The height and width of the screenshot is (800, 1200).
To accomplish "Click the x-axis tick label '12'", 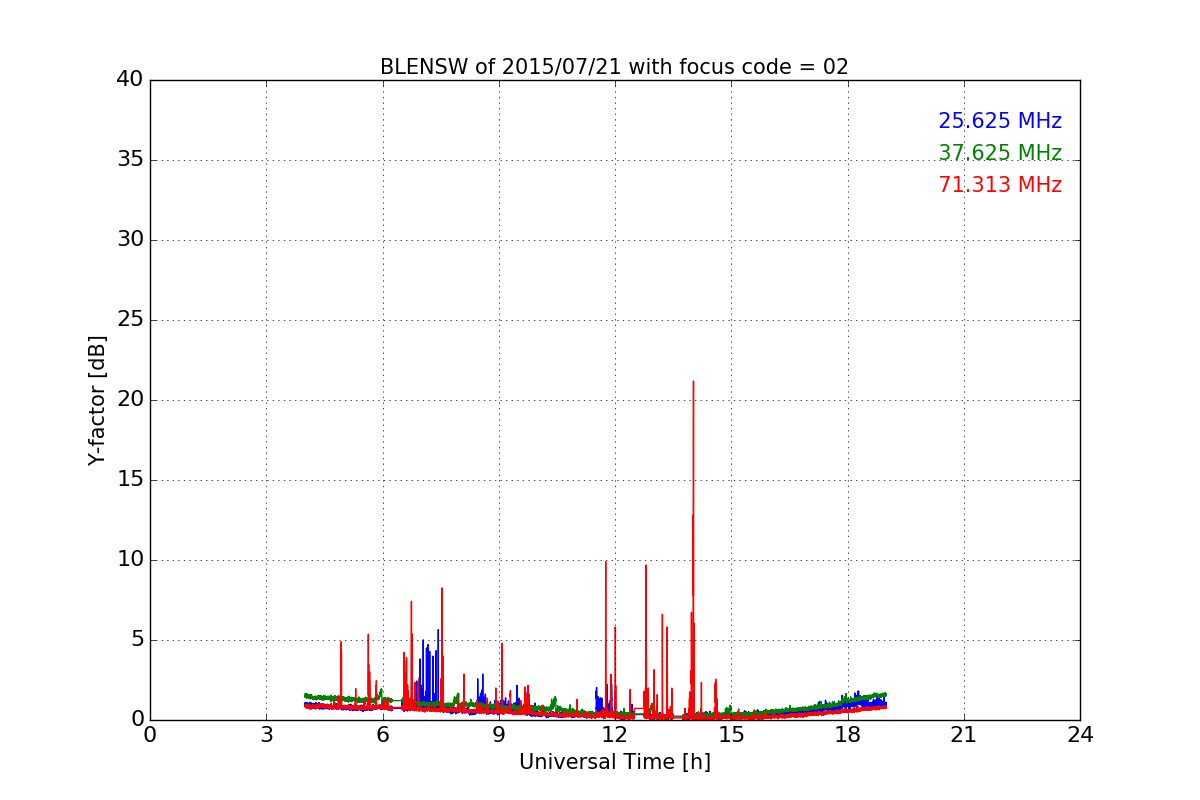I will 615,735.
